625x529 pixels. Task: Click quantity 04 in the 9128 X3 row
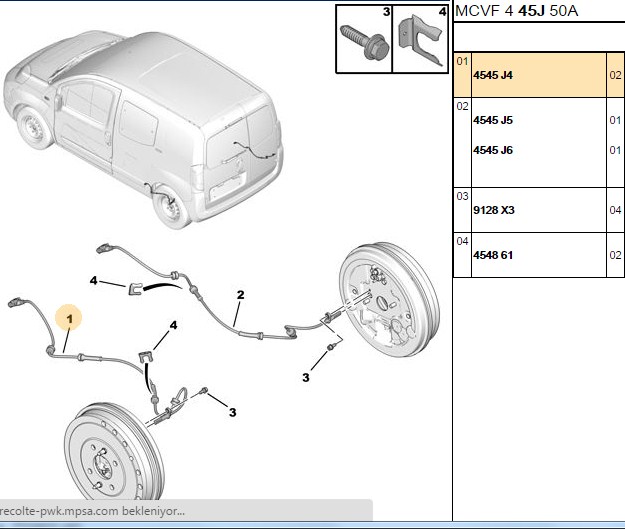[x=615, y=210]
